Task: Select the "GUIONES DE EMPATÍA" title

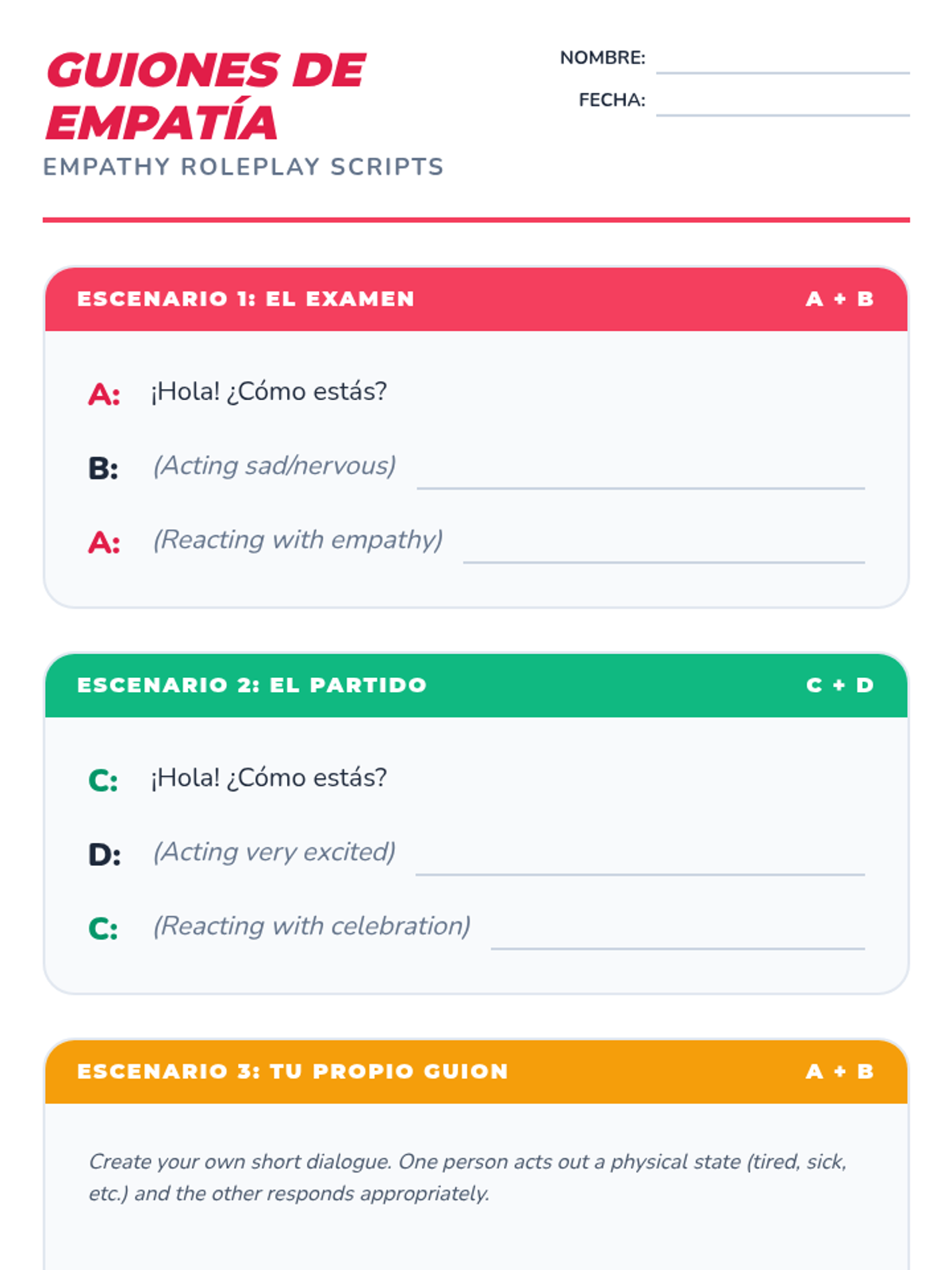Action: coord(205,96)
